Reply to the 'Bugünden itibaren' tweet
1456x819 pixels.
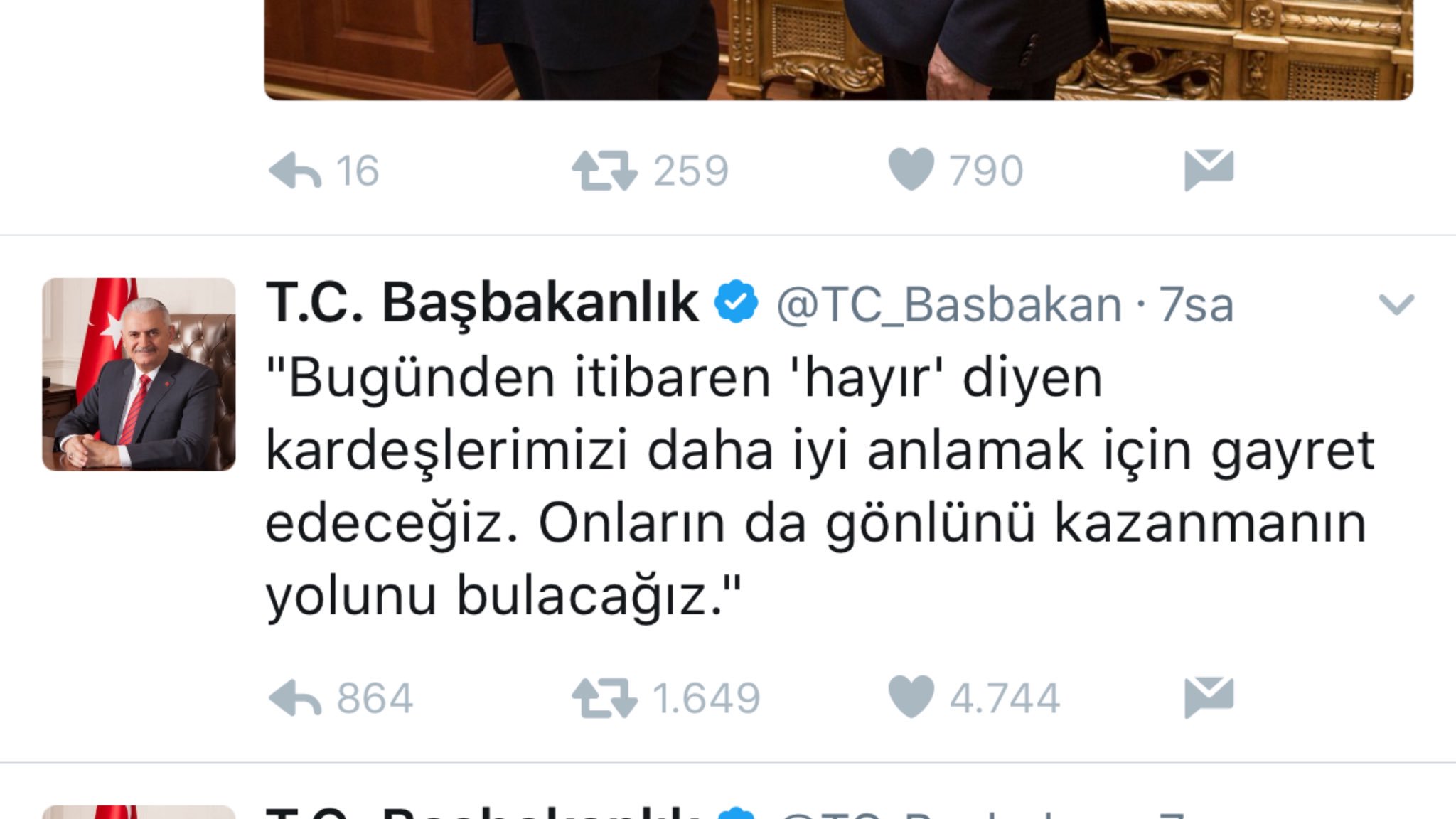[x=295, y=698]
